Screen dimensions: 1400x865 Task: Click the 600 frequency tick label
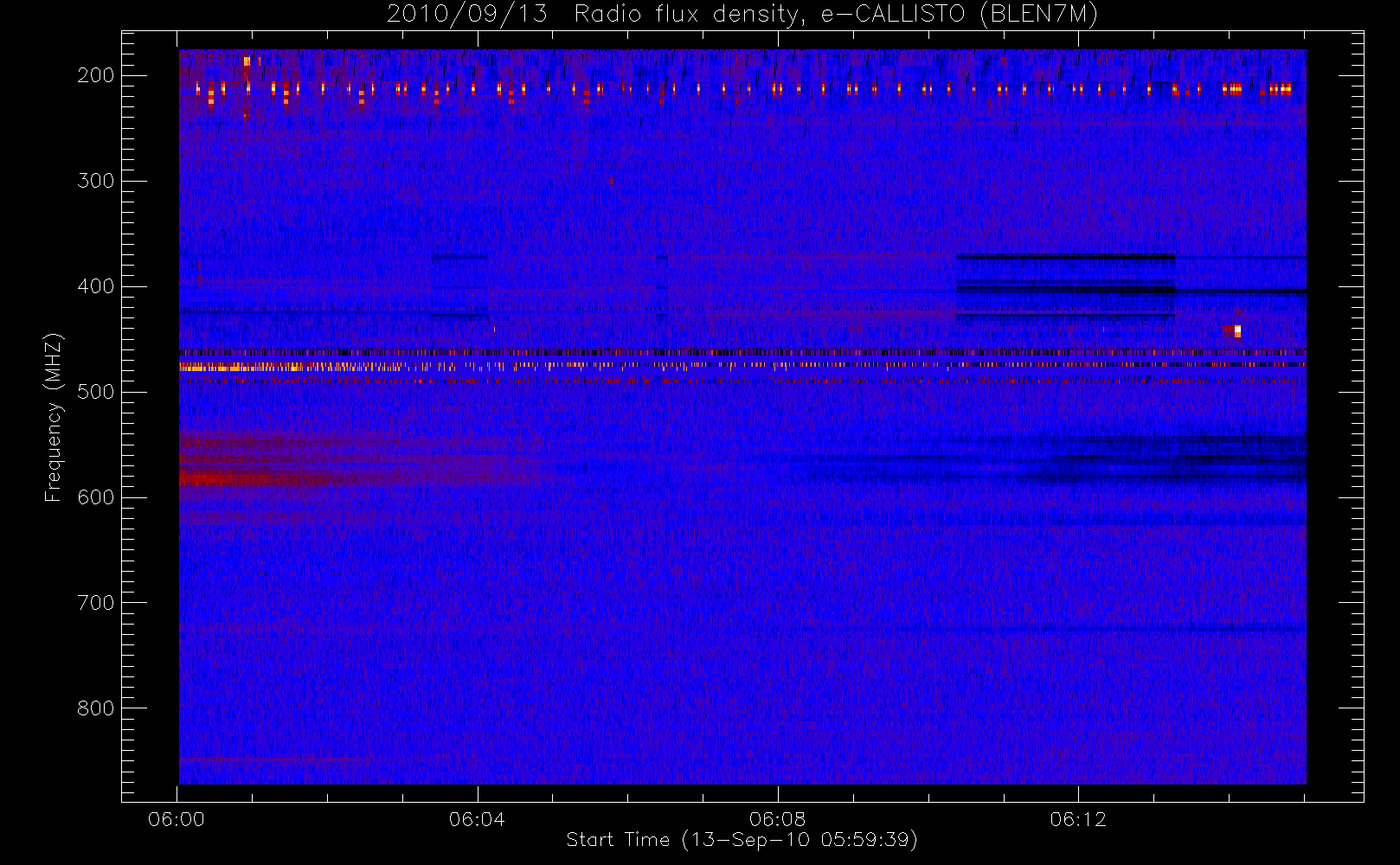pos(96,497)
